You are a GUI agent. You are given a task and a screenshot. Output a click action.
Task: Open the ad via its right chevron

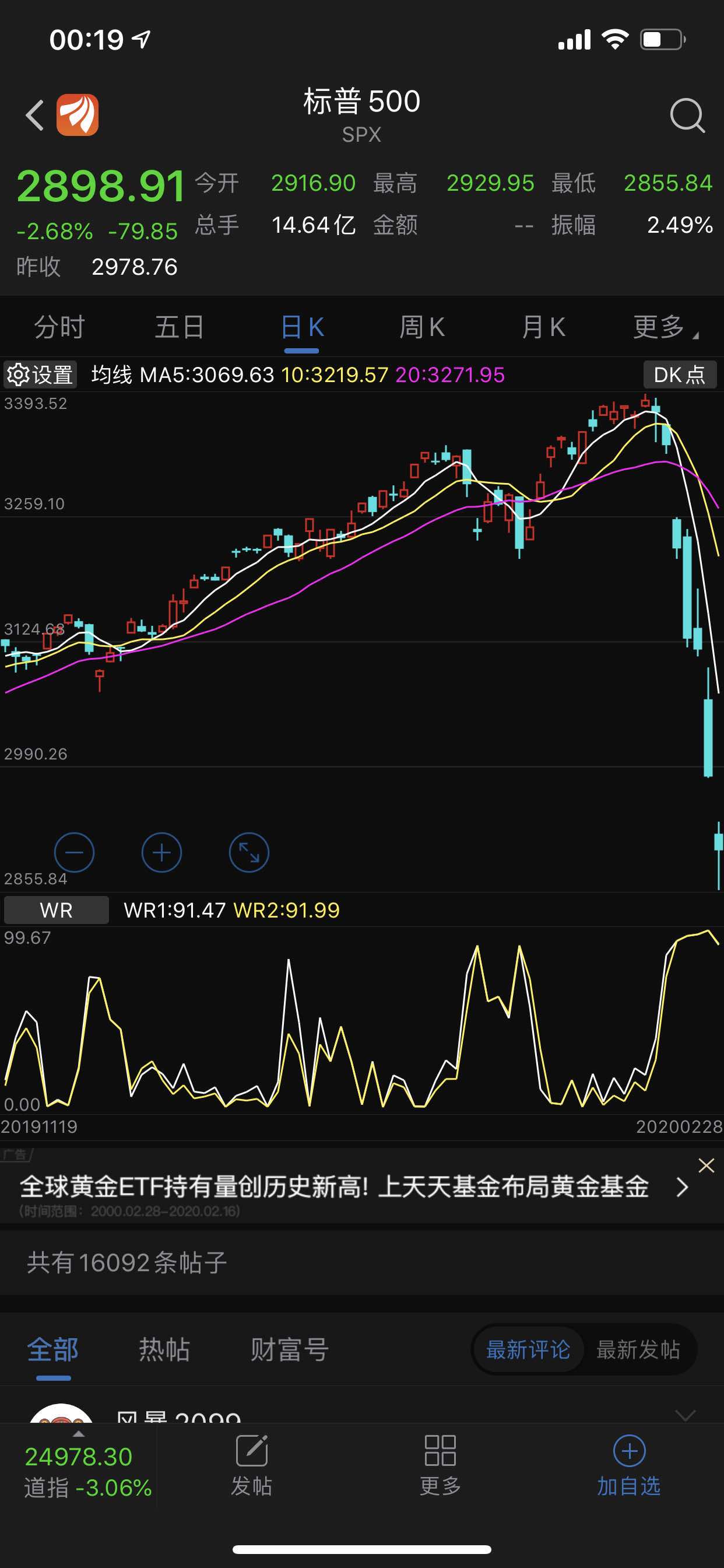[683, 1186]
